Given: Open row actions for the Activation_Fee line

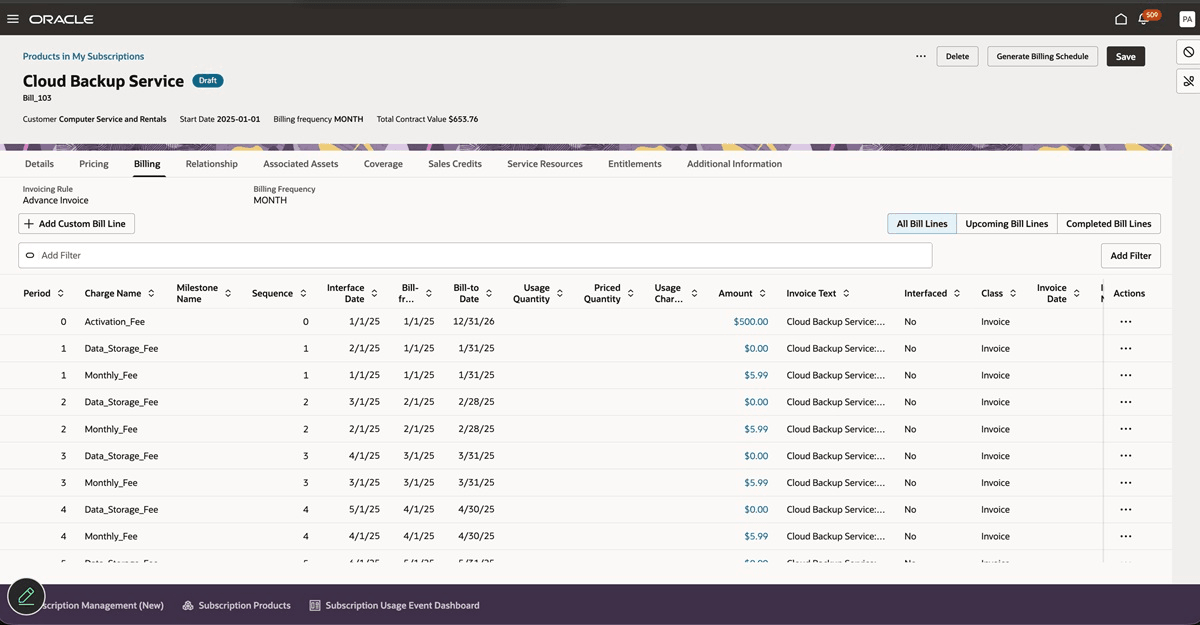Looking at the screenshot, I should pyautogui.click(x=1126, y=322).
